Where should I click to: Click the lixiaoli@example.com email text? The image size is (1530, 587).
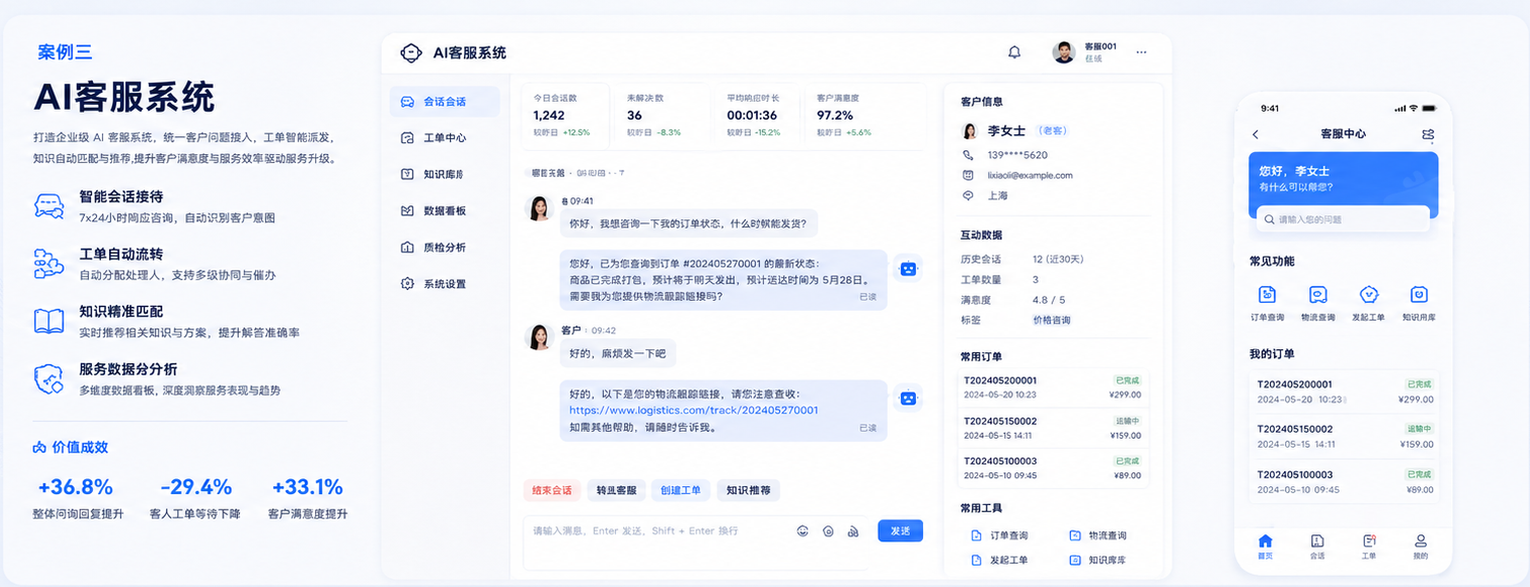(x=1030, y=175)
